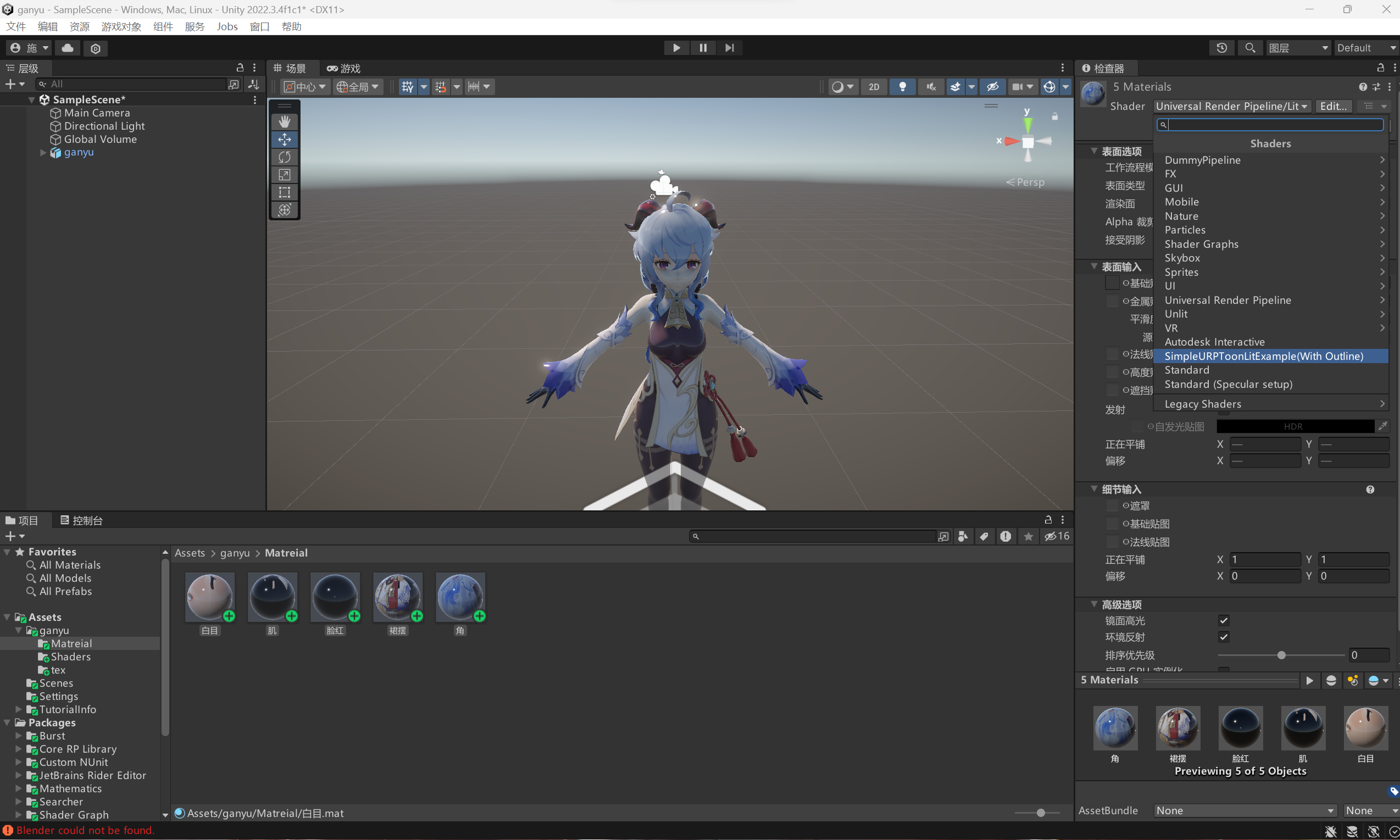
Task: Expand the ganyu hierarchy object
Action: (x=43, y=152)
